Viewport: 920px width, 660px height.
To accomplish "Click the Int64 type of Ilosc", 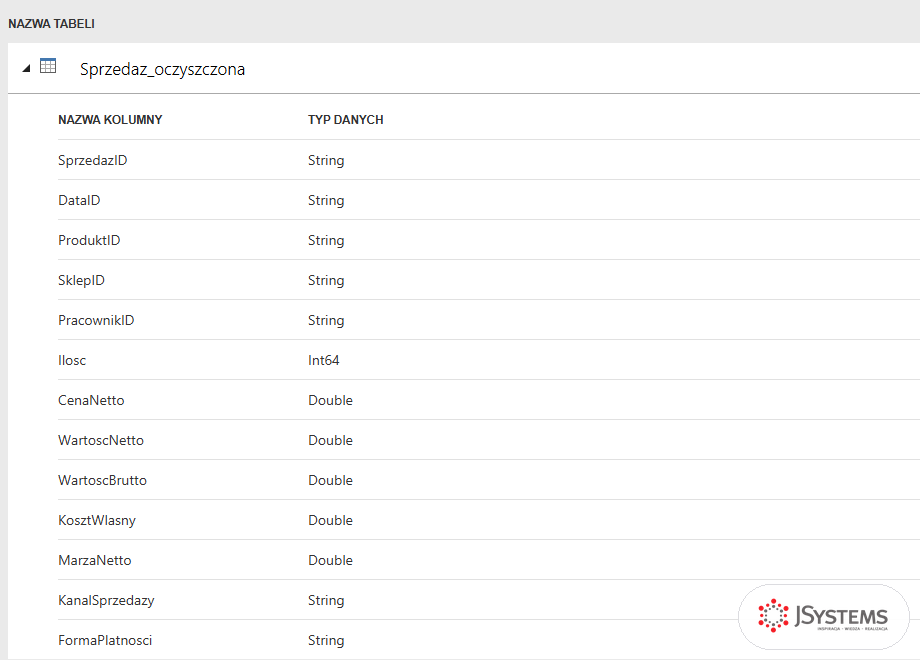I will coord(324,360).
